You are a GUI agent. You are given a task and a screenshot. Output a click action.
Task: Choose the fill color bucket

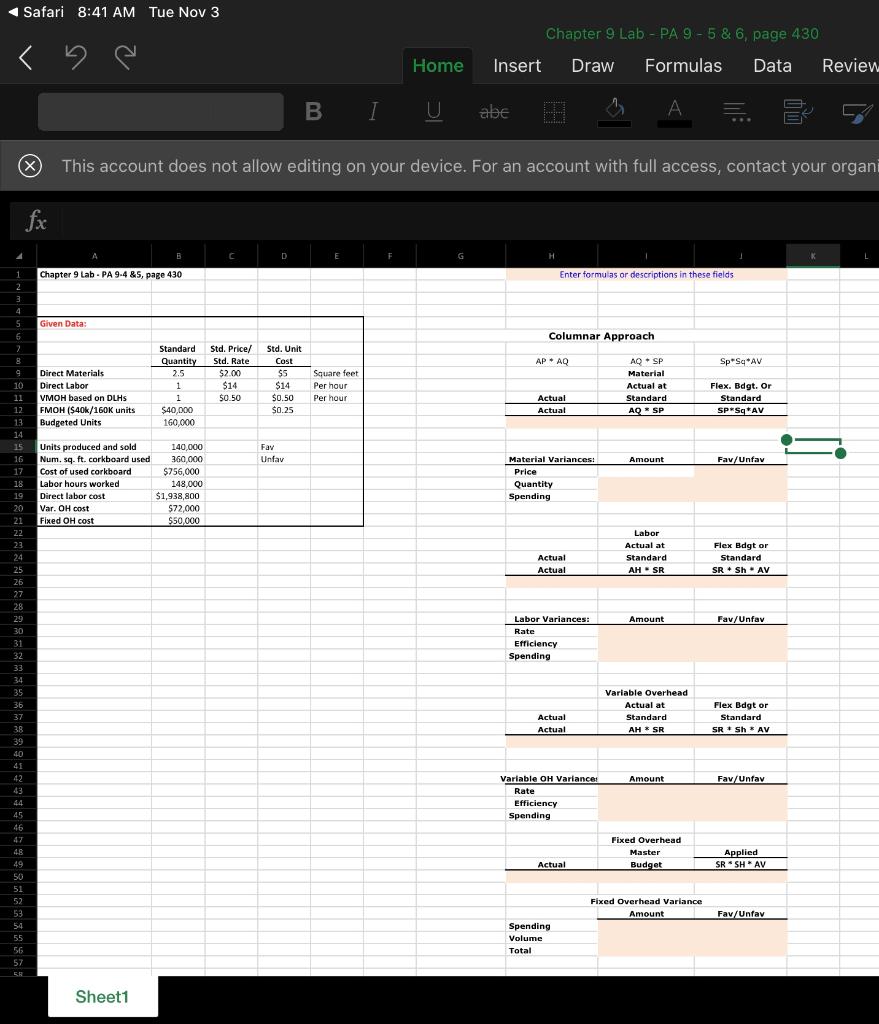[x=615, y=112]
